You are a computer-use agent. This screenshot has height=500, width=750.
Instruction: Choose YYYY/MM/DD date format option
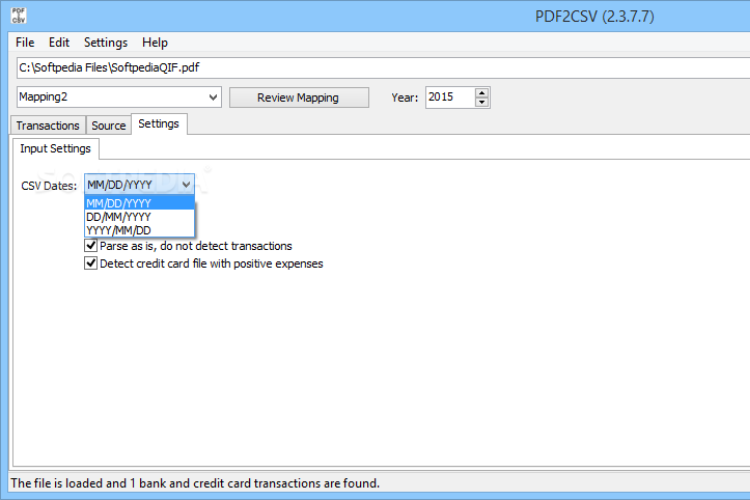coord(140,230)
